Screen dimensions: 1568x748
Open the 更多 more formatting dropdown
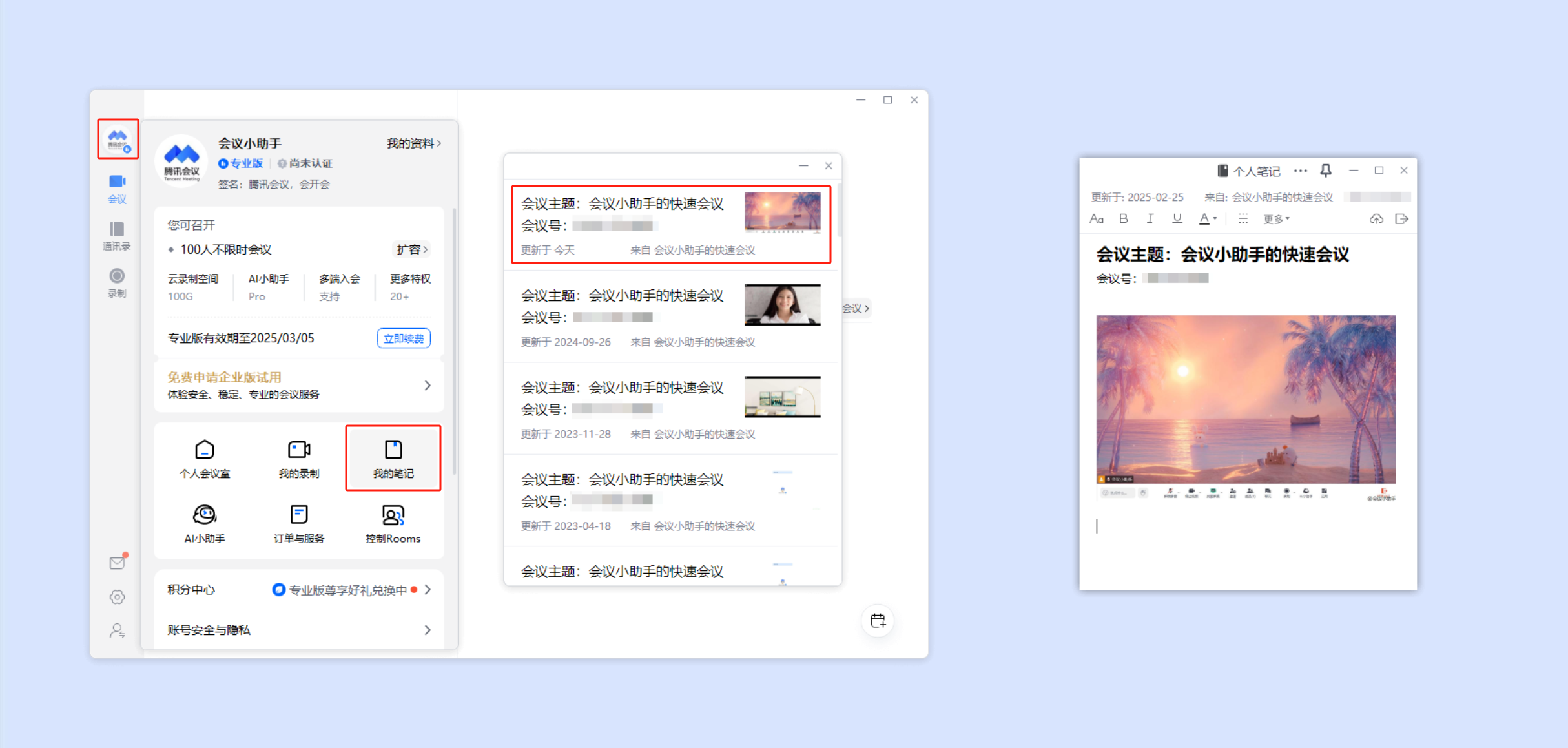pos(1276,219)
